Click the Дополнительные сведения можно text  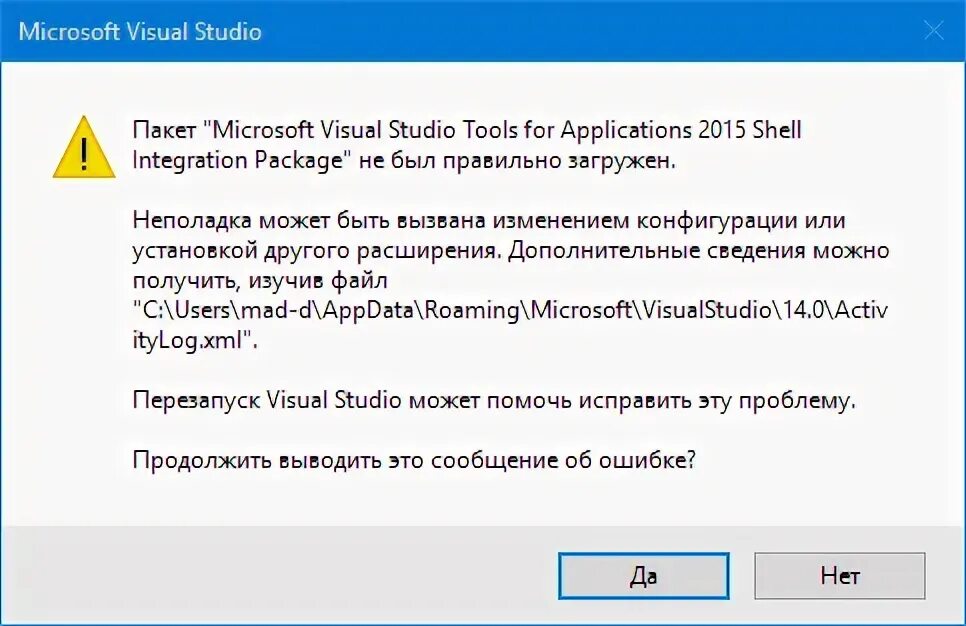pyautogui.click(x=699, y=251)
